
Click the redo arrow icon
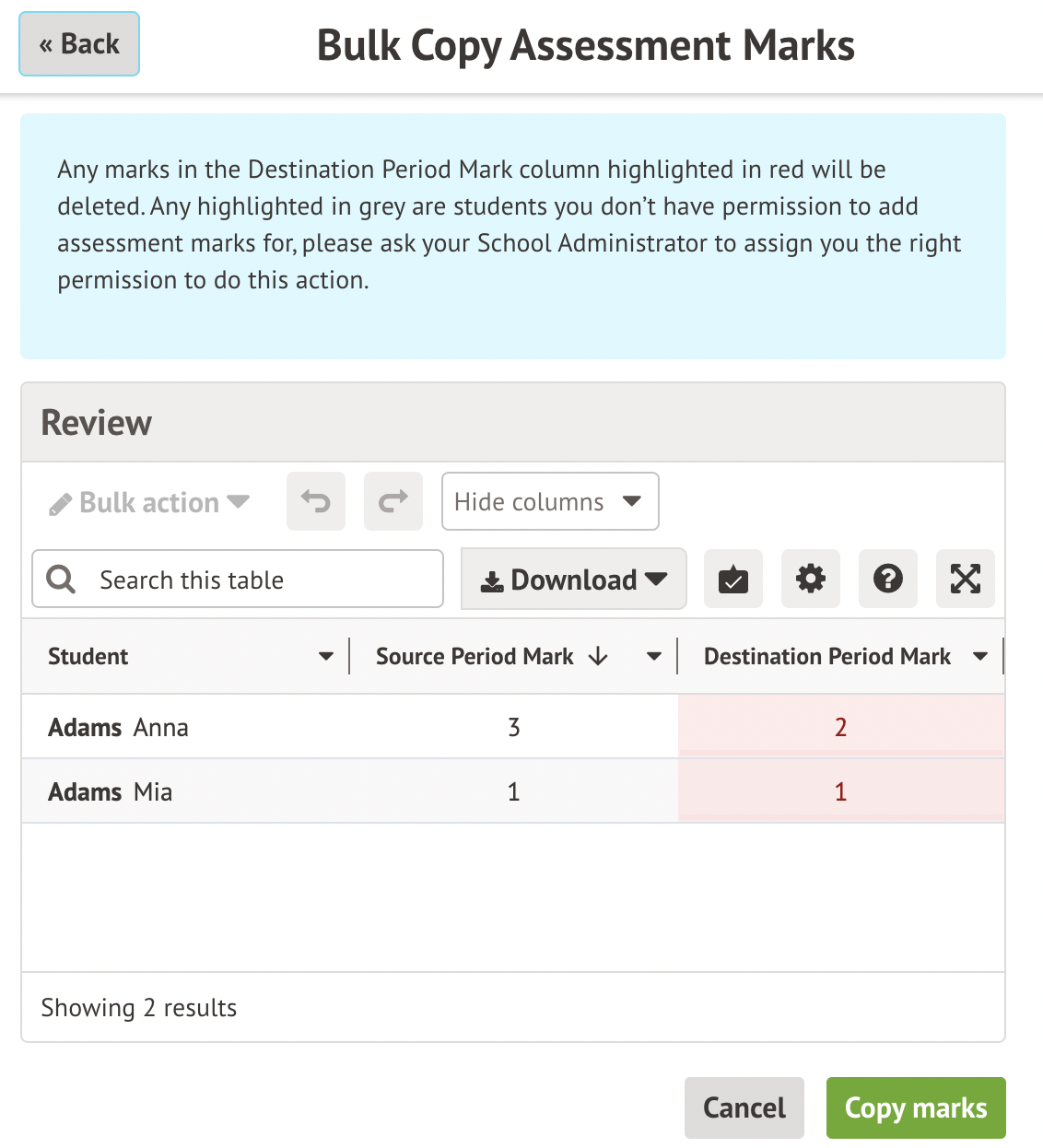(x=393, y=502)
